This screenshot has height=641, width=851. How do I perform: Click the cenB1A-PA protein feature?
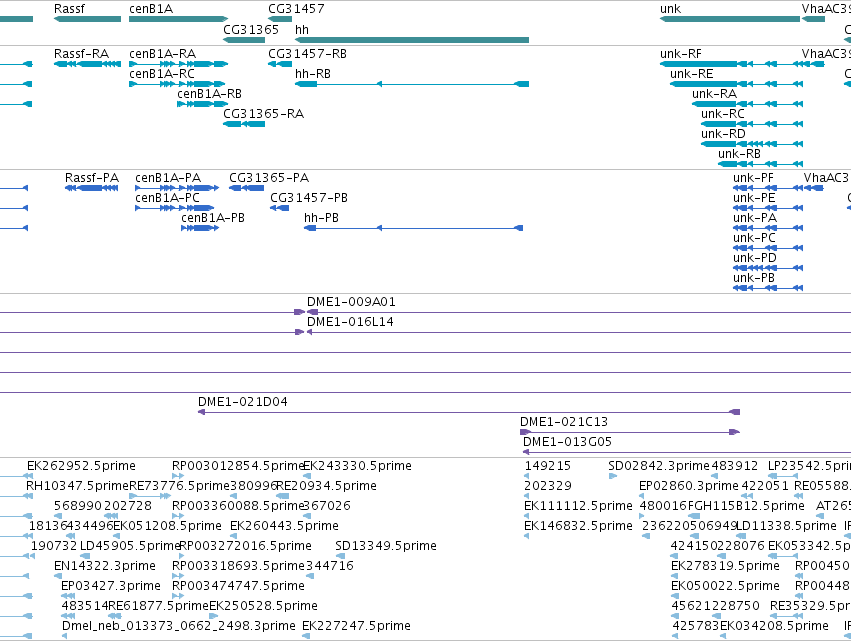(177, 188)
